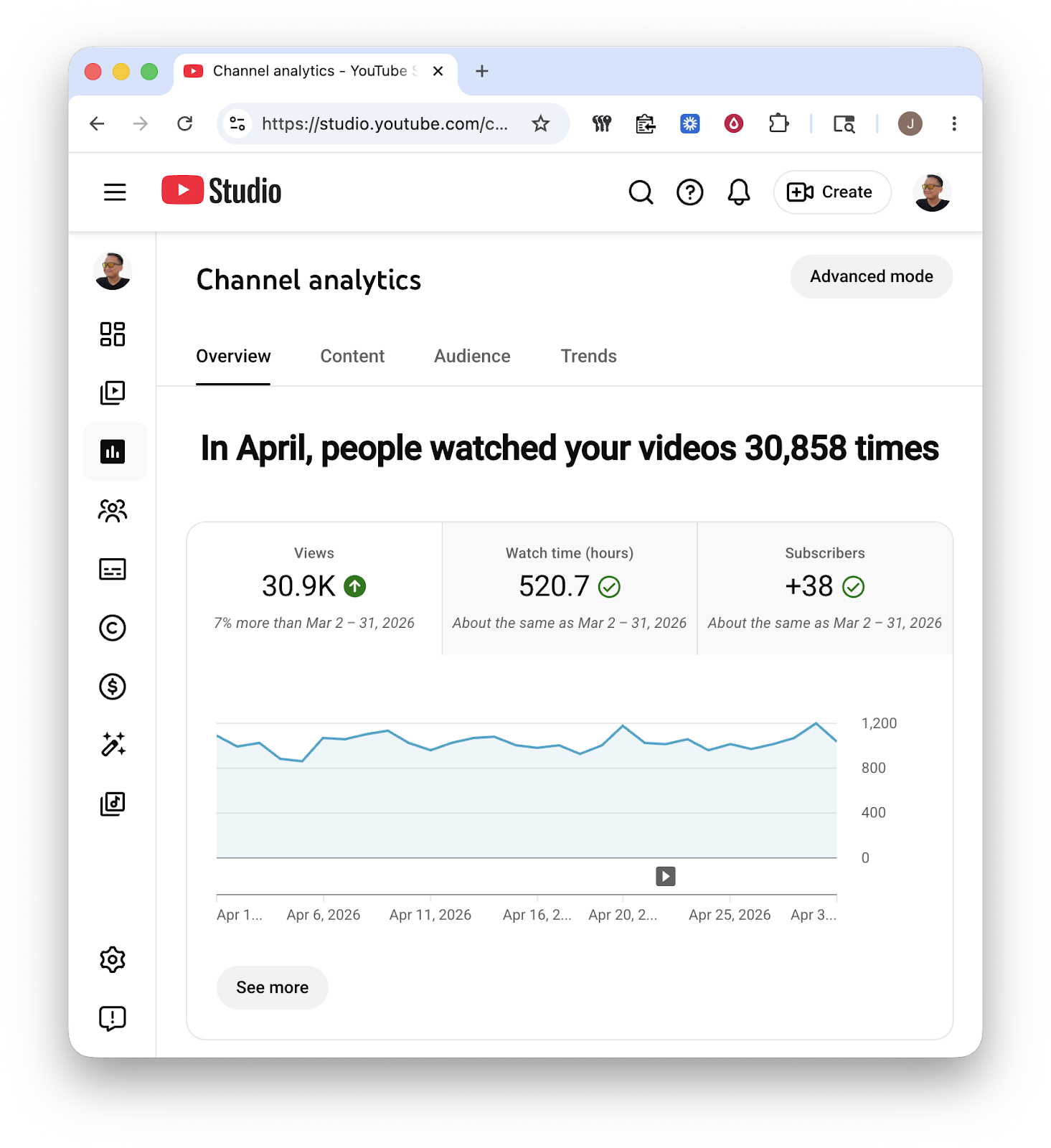Click the 'Channel analytics' heading
This screenshot has width=1051, height=1148.
click(308, 281)
